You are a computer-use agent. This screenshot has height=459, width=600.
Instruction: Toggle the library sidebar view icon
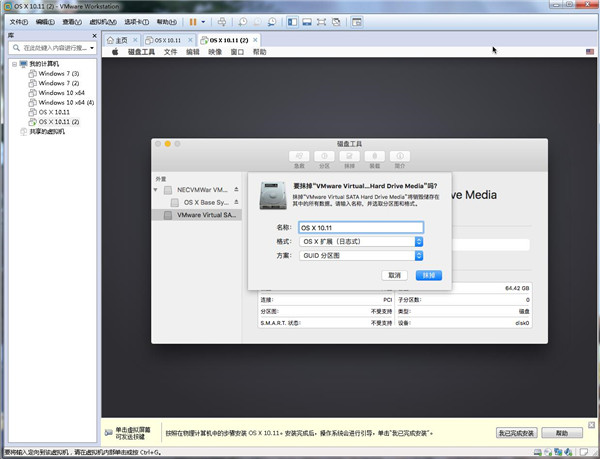pos(292,22)
